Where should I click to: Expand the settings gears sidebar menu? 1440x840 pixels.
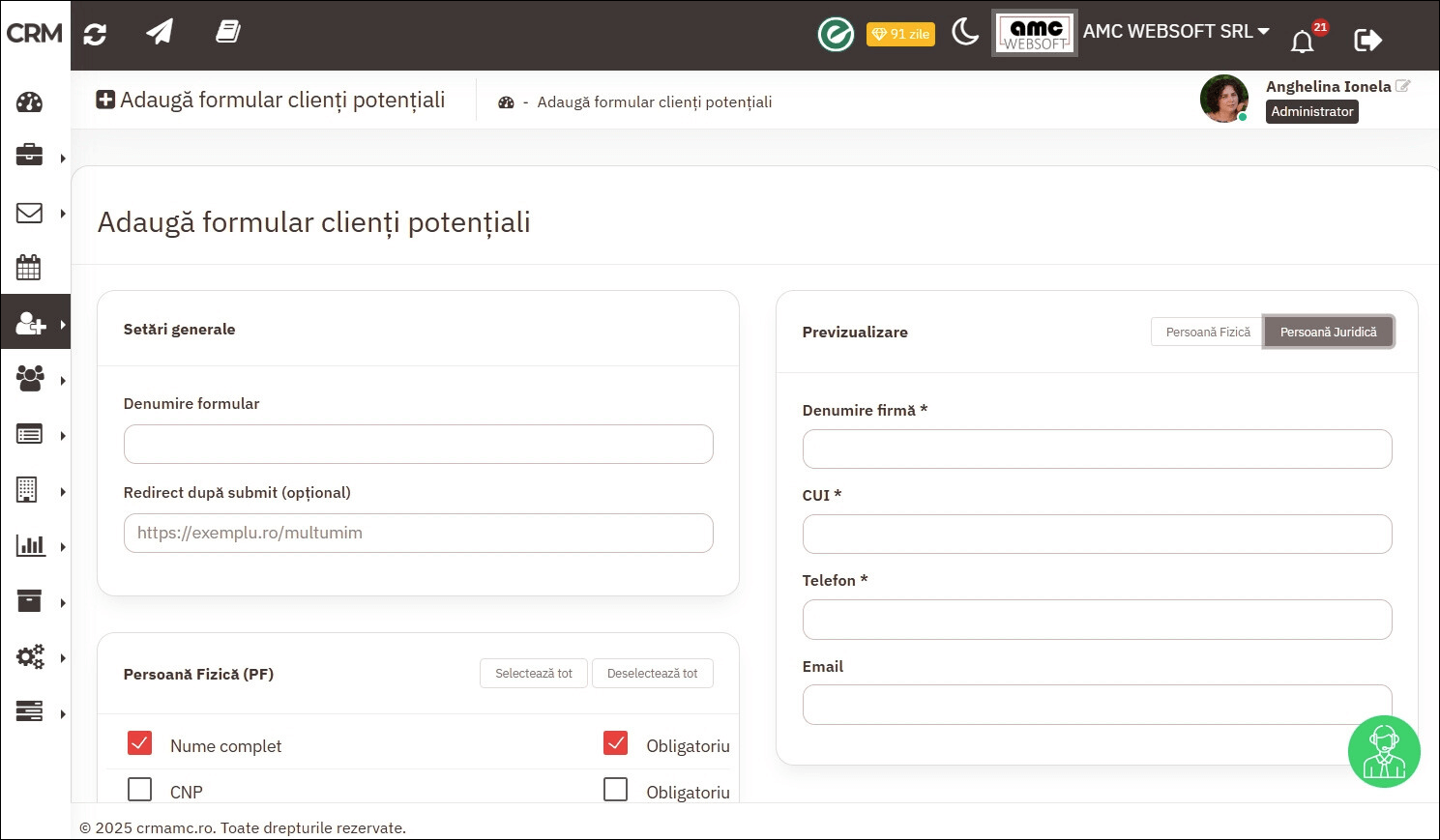(x=35, y=657)
